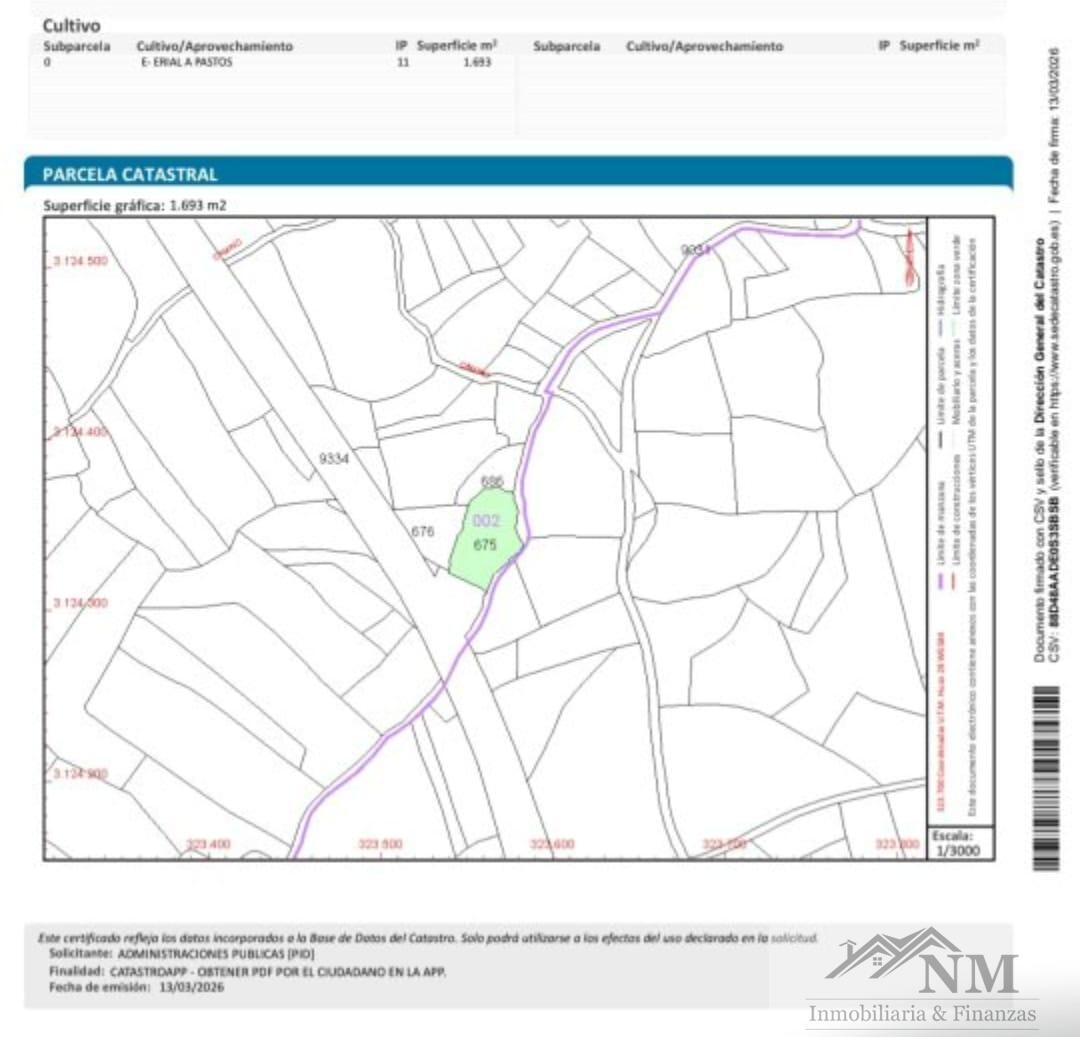
Task: Click the vertical "Fecha de firma: 13/03/2026" text
Action: tap(1053, 125)
